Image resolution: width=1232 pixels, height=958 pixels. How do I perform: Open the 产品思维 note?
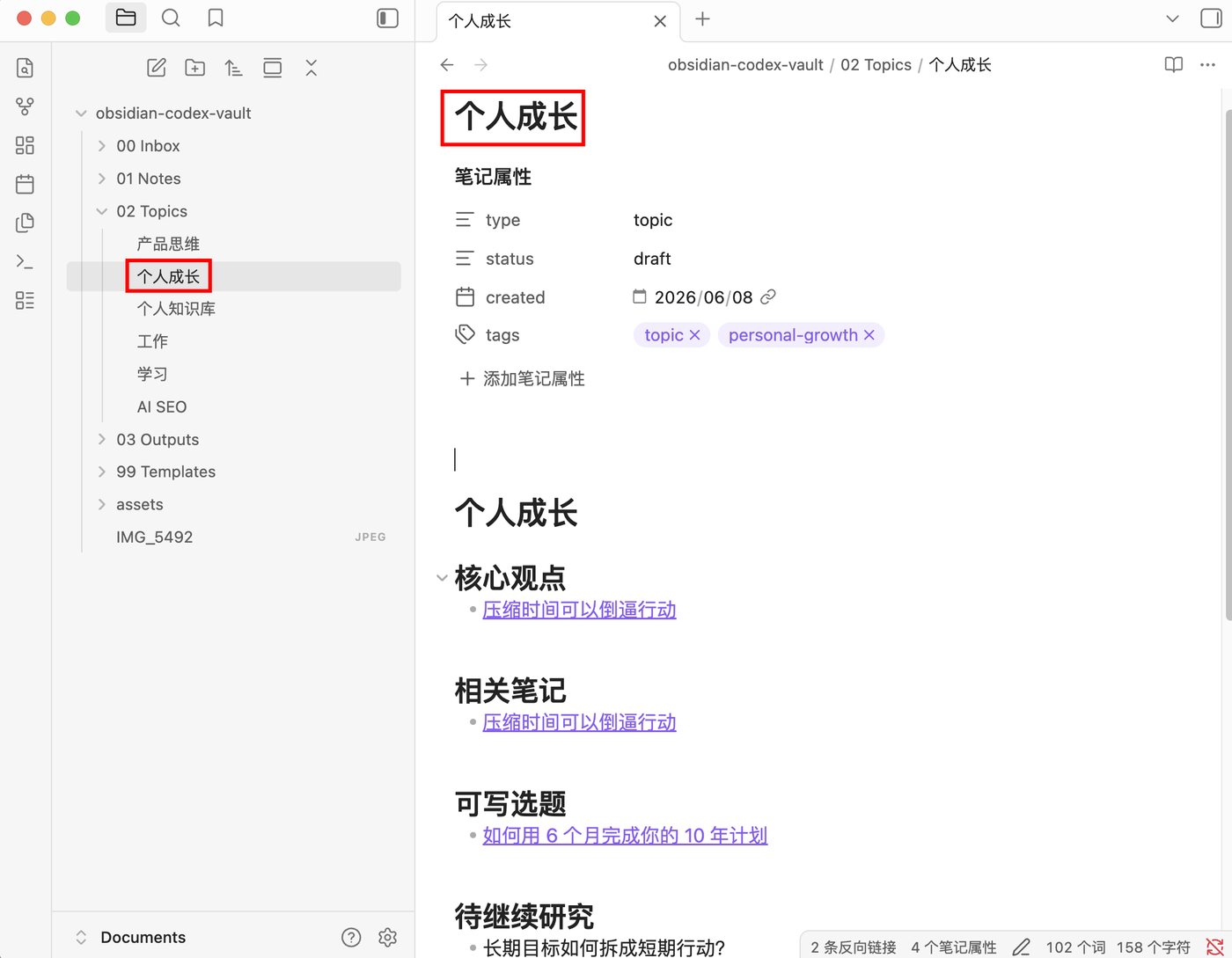[168, 244]
